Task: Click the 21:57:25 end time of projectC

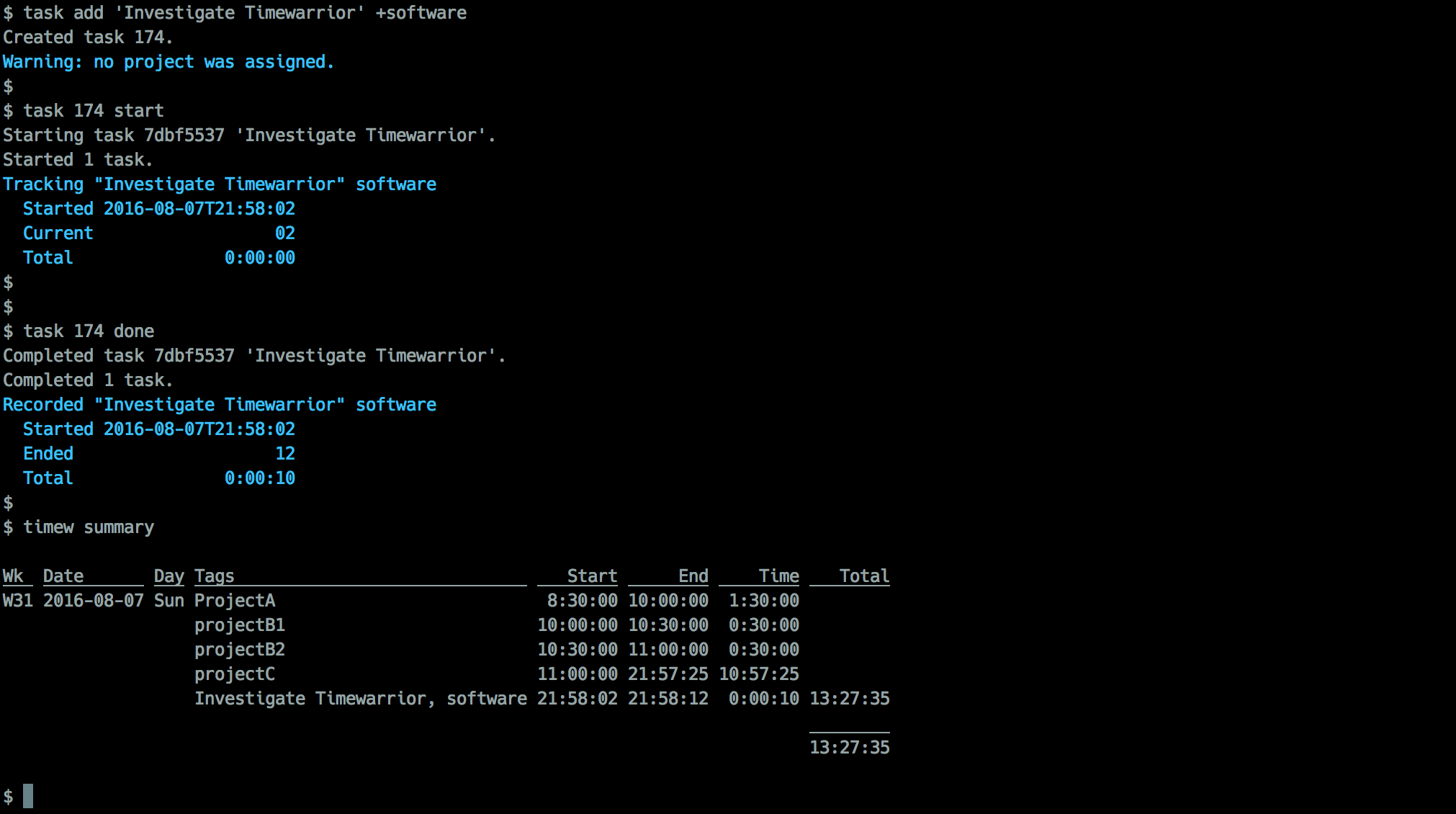Action: tap(668, 674)
